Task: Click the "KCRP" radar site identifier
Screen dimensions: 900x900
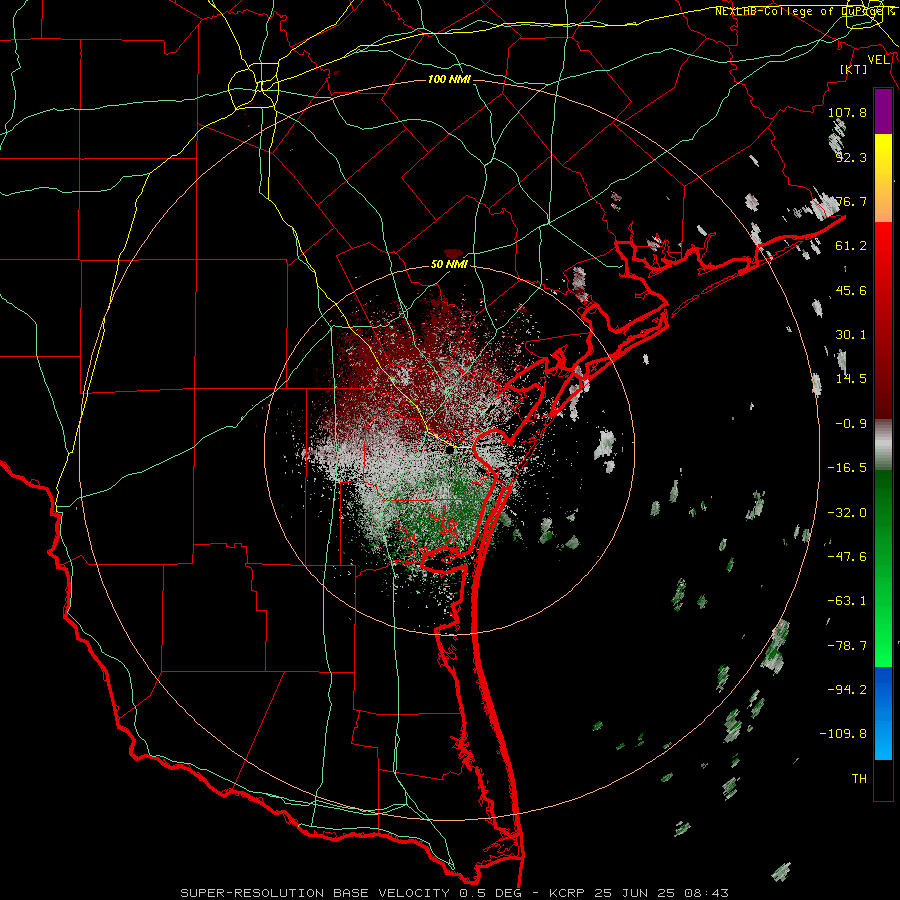Action: 567,893
